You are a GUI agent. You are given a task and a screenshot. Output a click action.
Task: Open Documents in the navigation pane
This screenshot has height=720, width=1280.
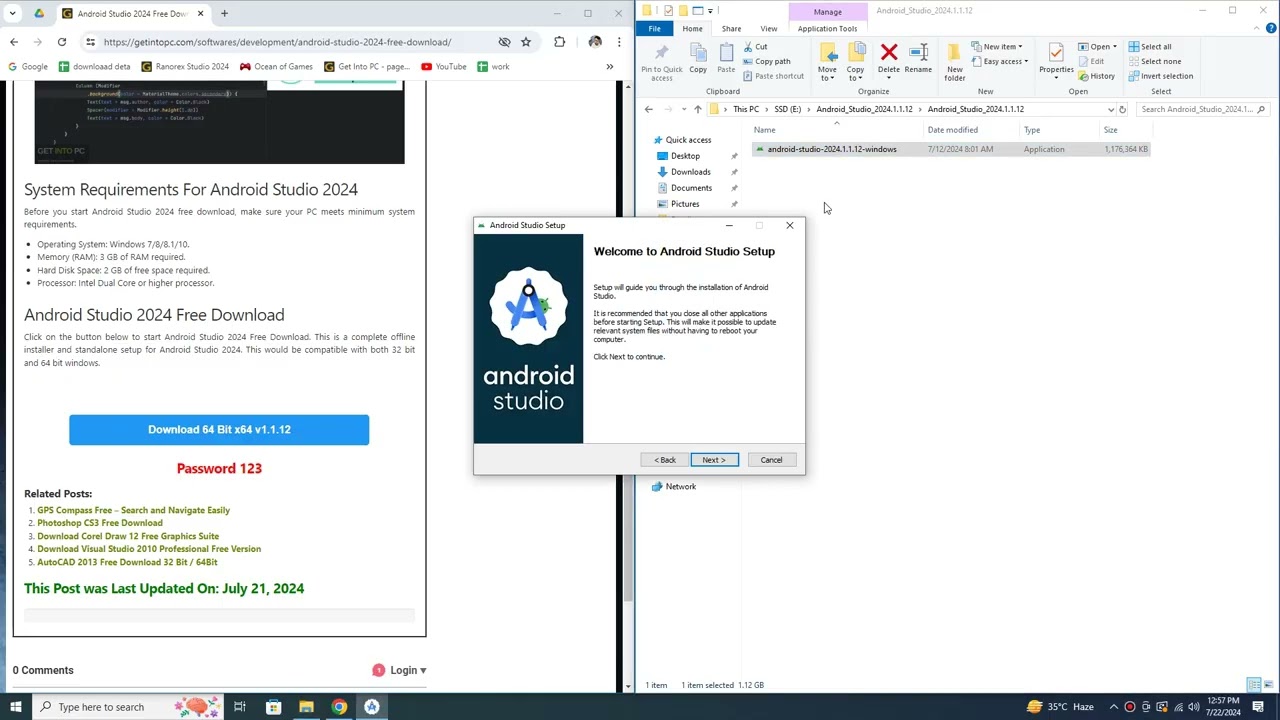pyautogui.click(x=691, y=188)
